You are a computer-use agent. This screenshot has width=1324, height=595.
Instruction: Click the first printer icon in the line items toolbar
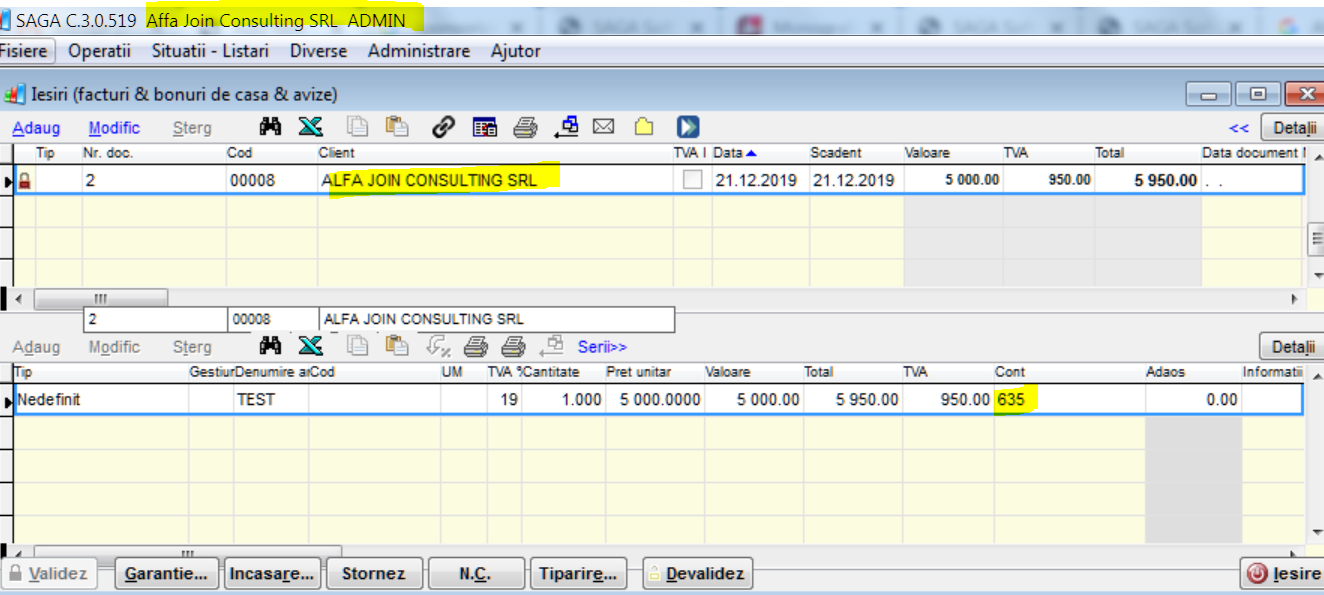(476, 346)
